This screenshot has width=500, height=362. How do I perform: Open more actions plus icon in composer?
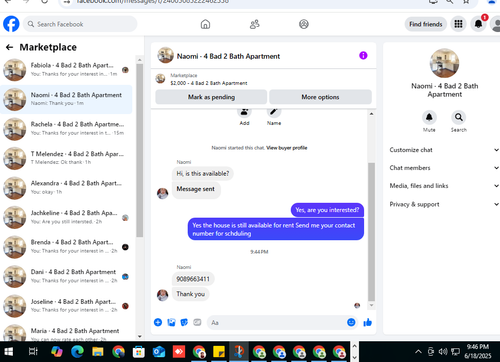[158, 322]
